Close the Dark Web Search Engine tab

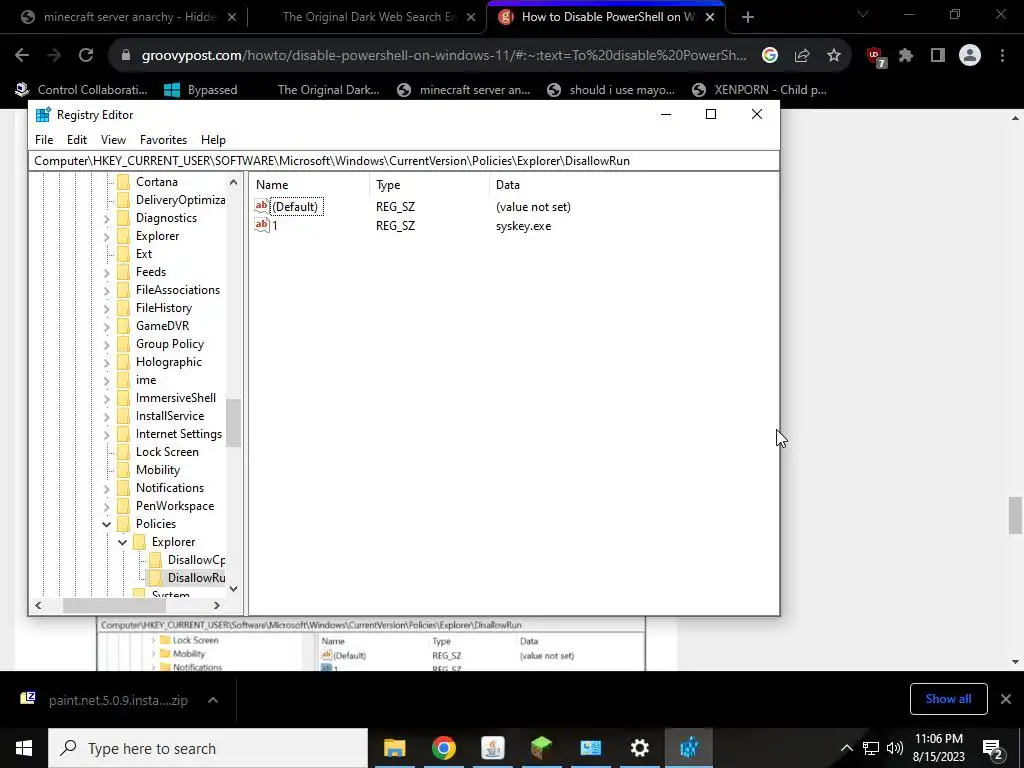472,17
